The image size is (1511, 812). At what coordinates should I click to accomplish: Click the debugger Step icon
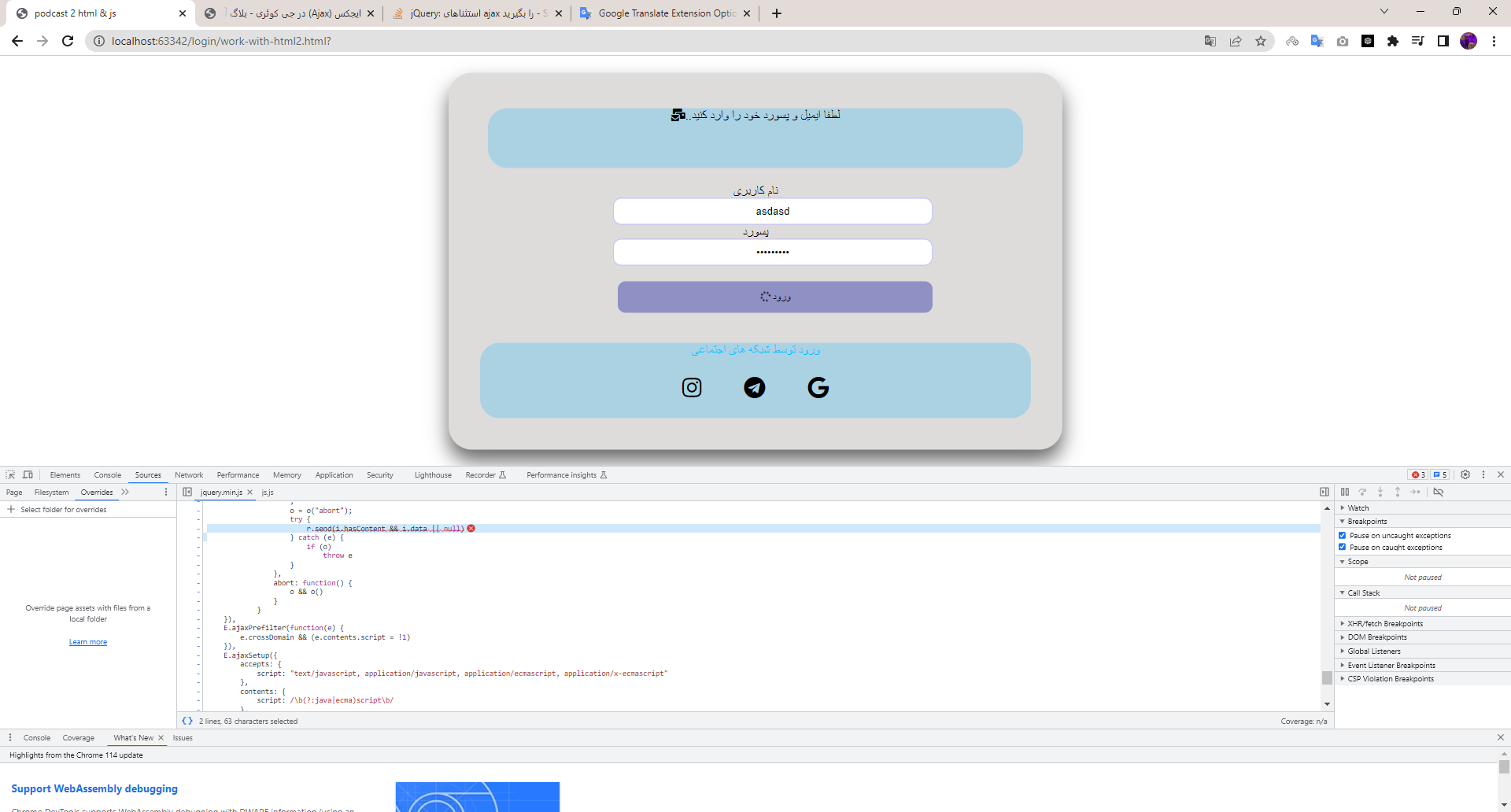tap(1415, 492)
